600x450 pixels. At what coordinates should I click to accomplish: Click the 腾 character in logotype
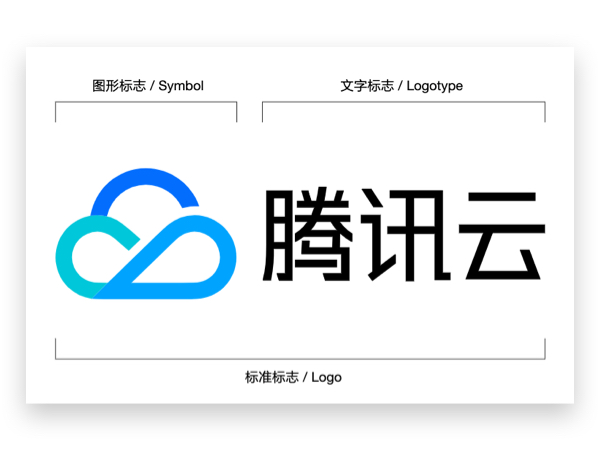tap(307, 234)
